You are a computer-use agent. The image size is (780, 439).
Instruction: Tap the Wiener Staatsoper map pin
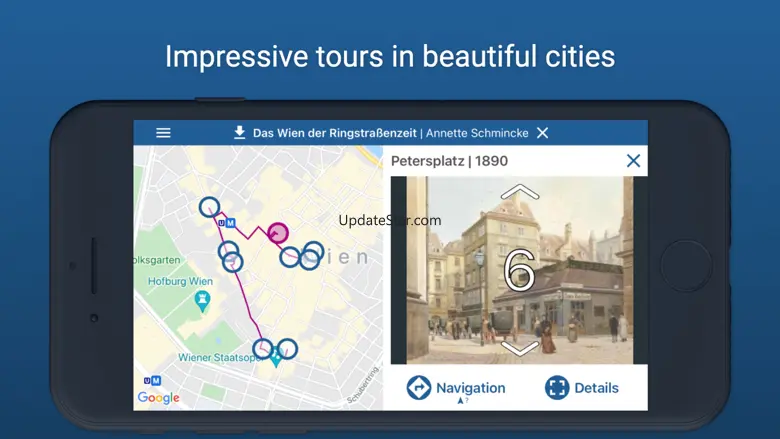point(276,361)
